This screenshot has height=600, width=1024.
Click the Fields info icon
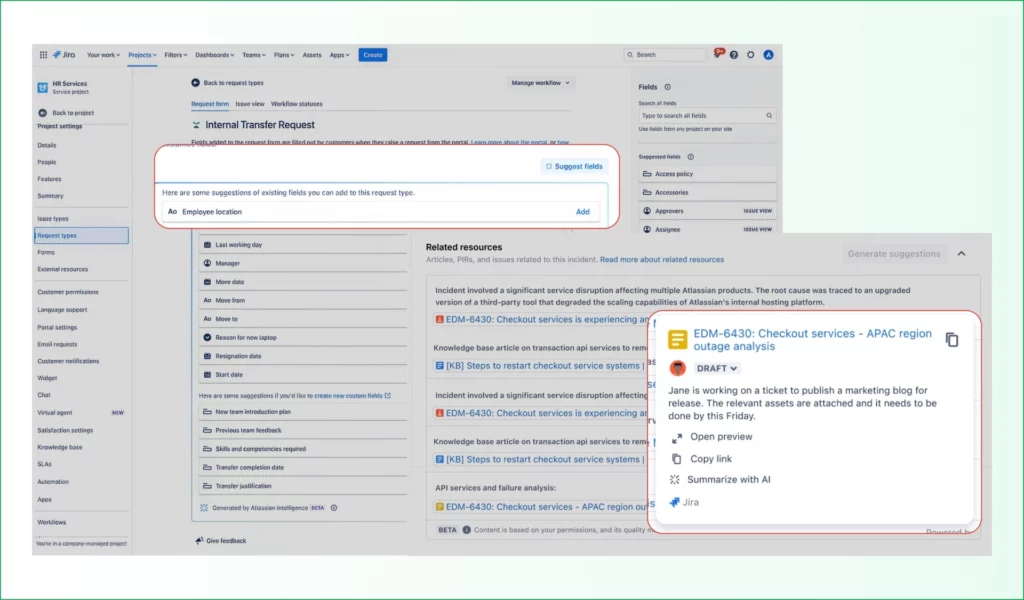[667, 87]
